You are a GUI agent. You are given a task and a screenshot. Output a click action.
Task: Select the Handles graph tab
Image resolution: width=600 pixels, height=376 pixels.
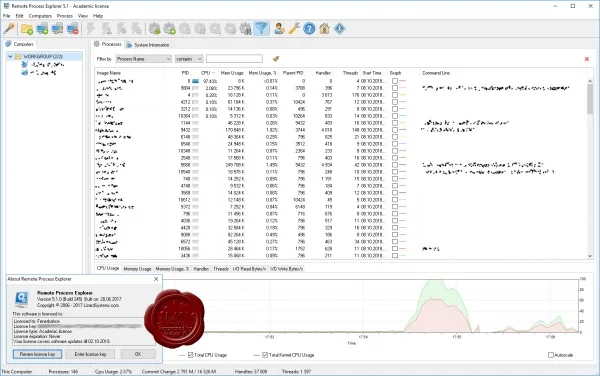coord(201,269)
